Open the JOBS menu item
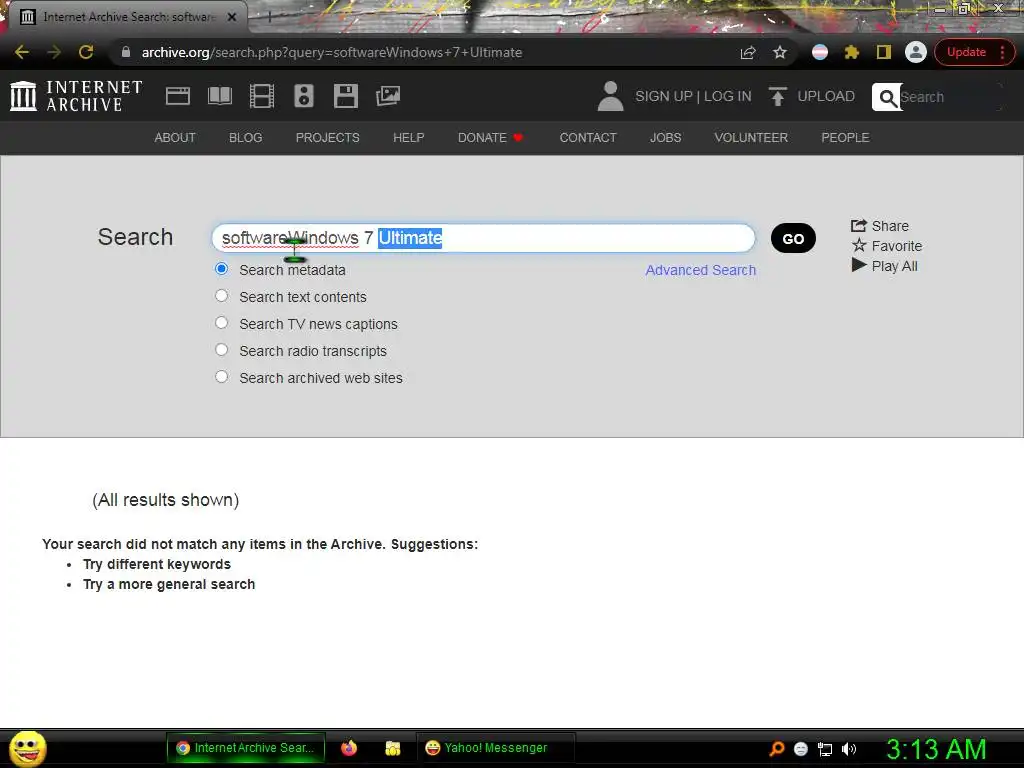Image resolution: width=1024 pixels, height=768 pixels. 665,138
